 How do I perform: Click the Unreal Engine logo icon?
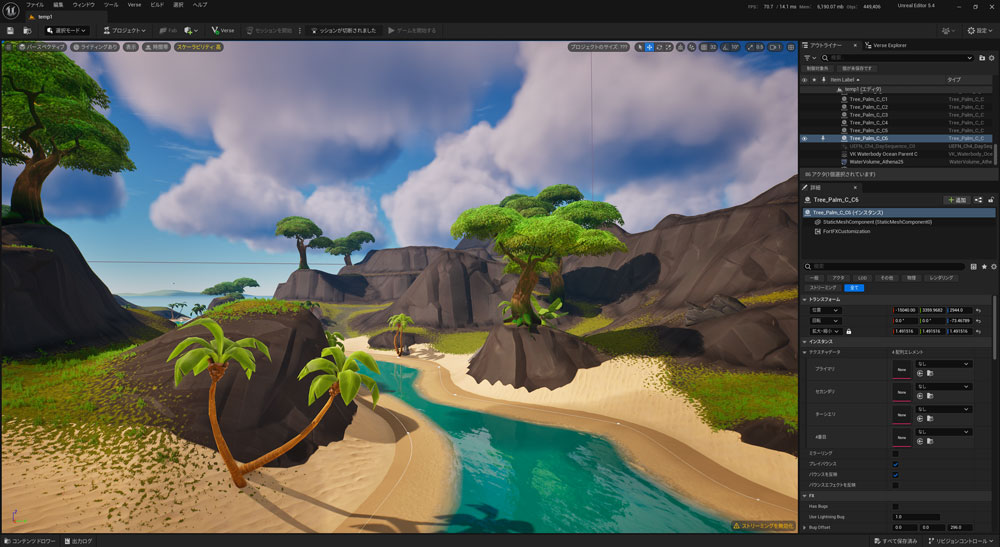point(11,10)
